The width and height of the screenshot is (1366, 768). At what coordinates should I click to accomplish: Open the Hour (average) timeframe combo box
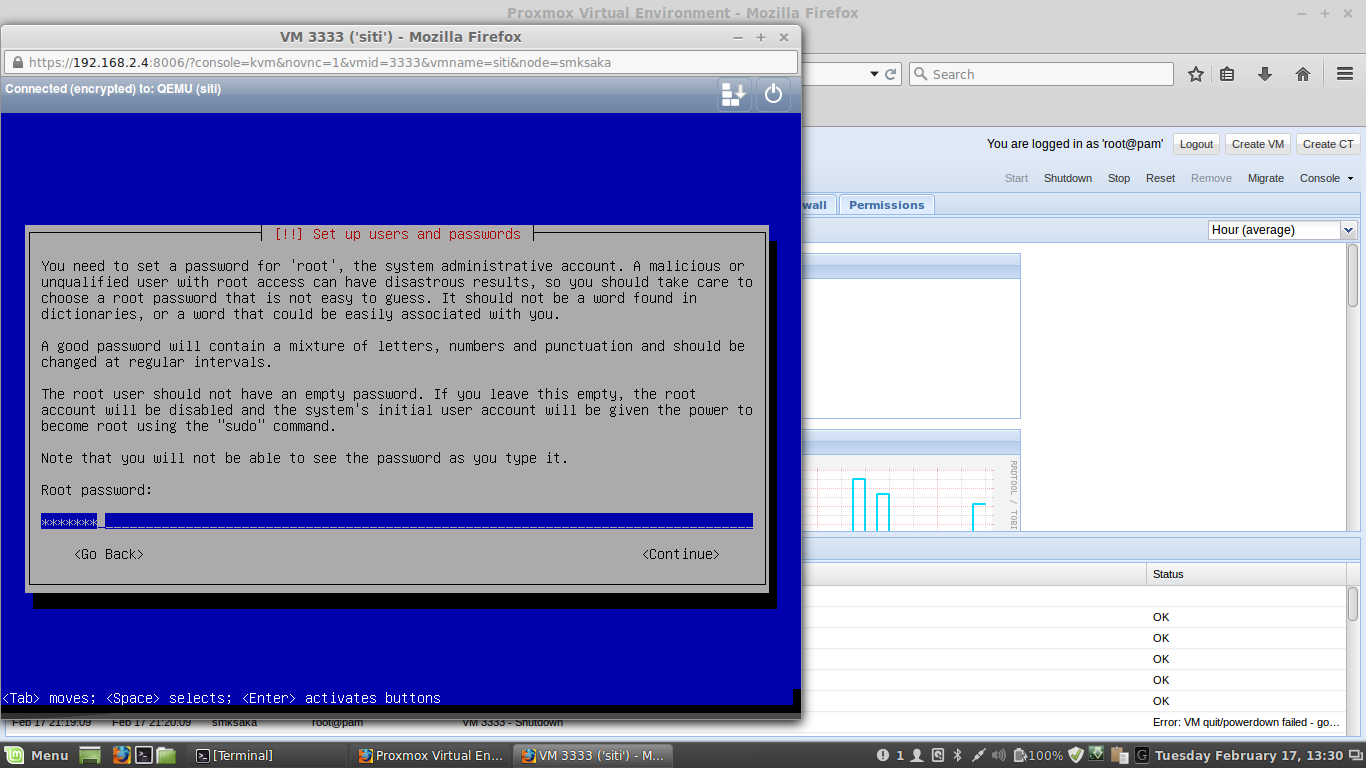click(1282, 230)
